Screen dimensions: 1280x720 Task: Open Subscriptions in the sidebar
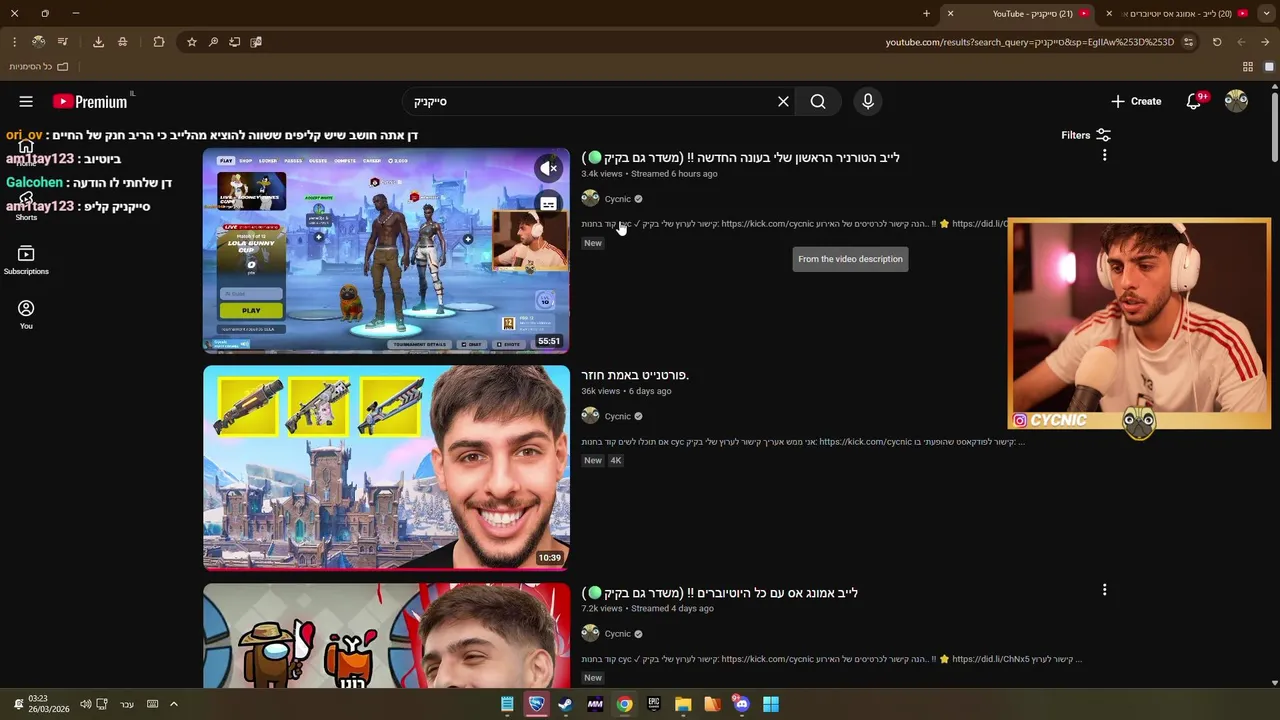point(26,260)
